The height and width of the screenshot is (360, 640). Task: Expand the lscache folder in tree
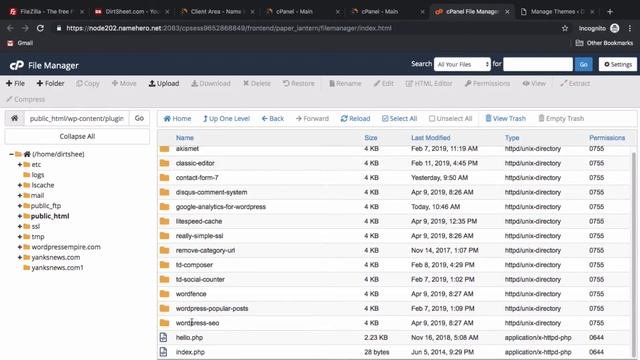pyautogui.click(x=20, y=185)
